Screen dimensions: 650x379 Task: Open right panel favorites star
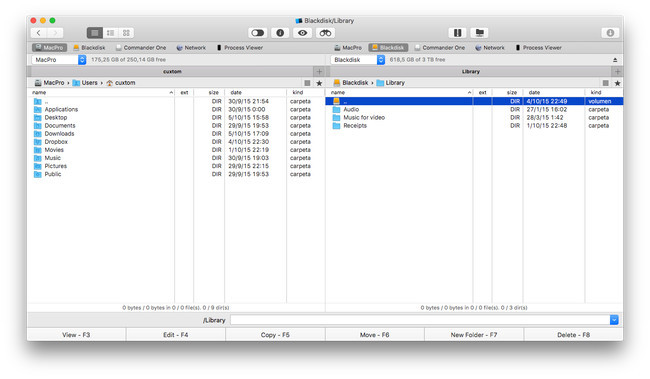(x=617, y=83)
